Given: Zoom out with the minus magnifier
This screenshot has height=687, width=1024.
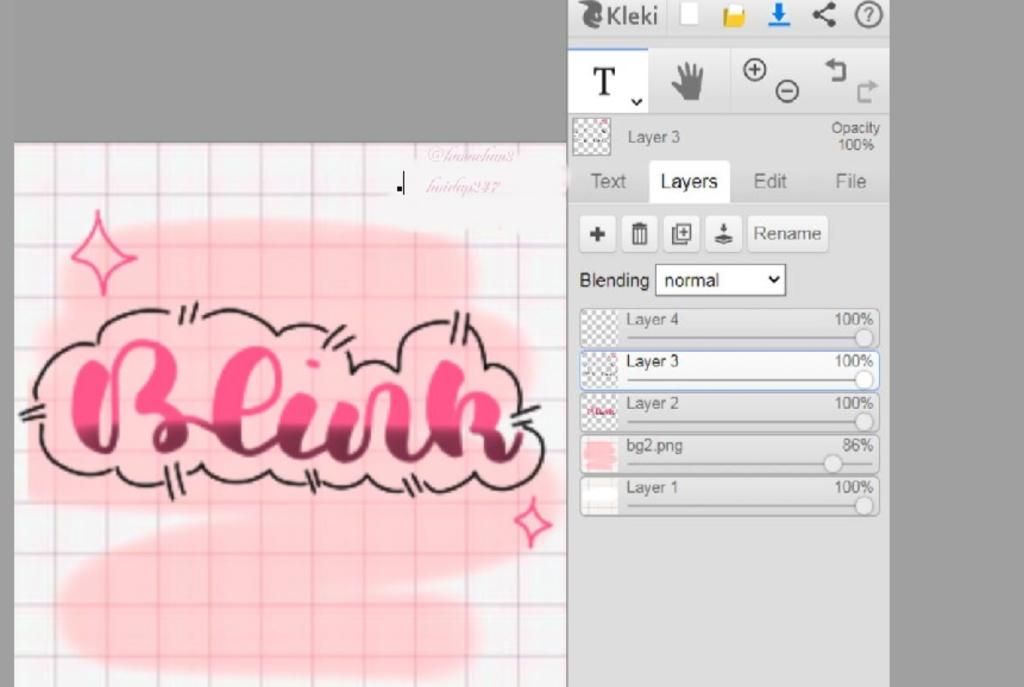Looking at the screenshot, I should pos(787,91).
